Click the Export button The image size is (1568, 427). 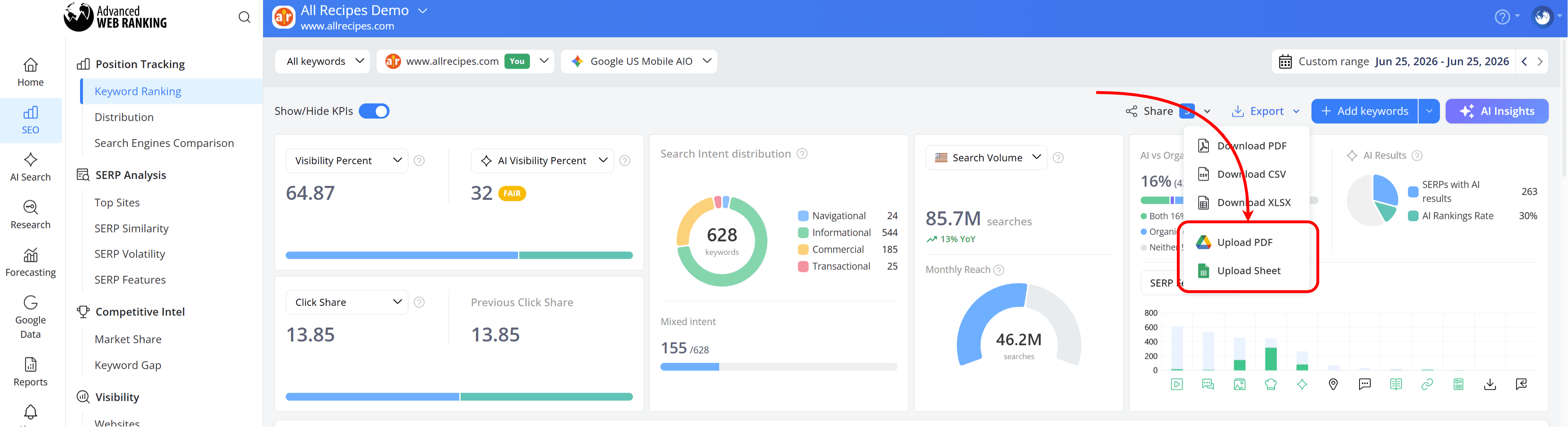(x=1265, y=111)
